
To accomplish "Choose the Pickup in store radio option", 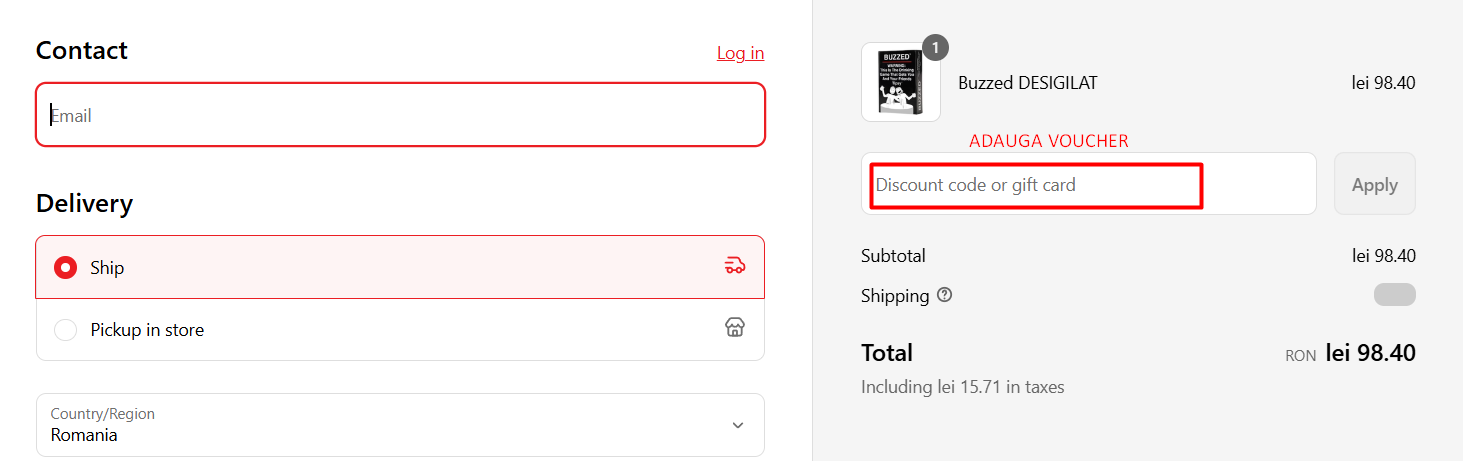I will 65,330.
